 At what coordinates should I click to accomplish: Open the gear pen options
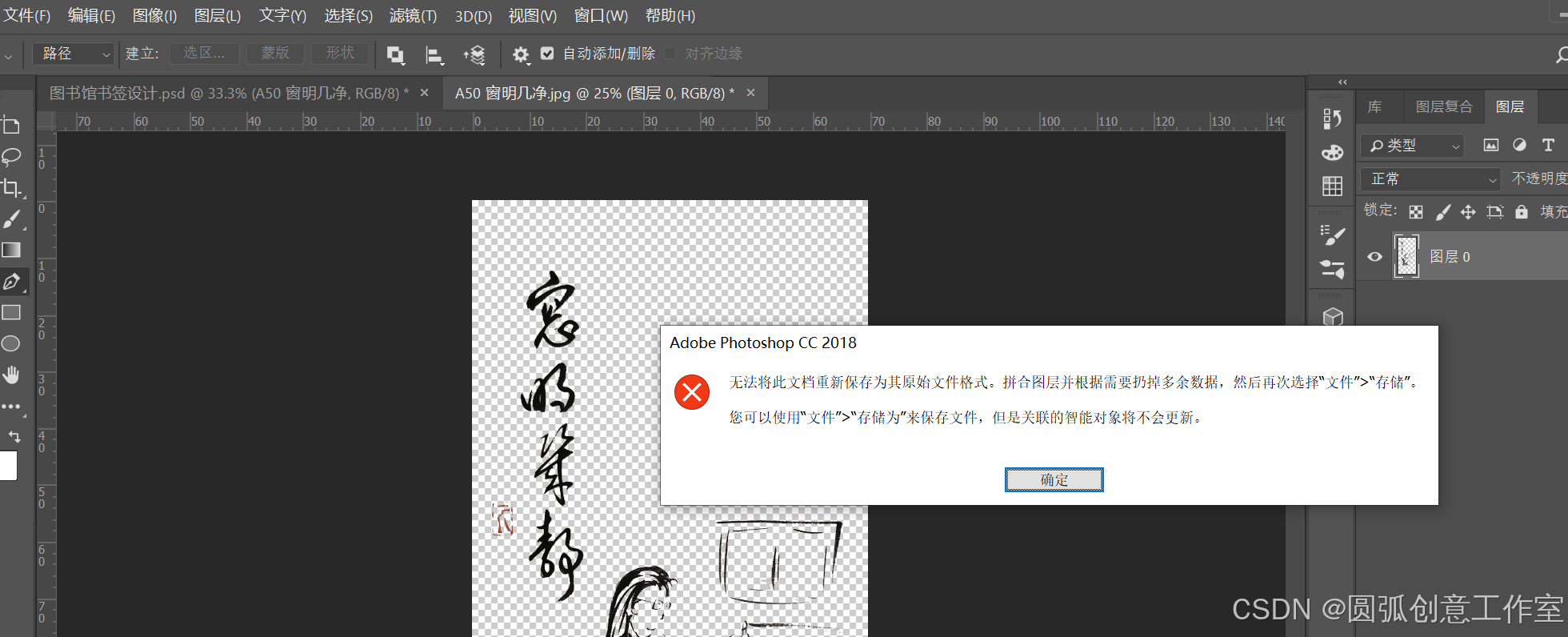(521, 54)
